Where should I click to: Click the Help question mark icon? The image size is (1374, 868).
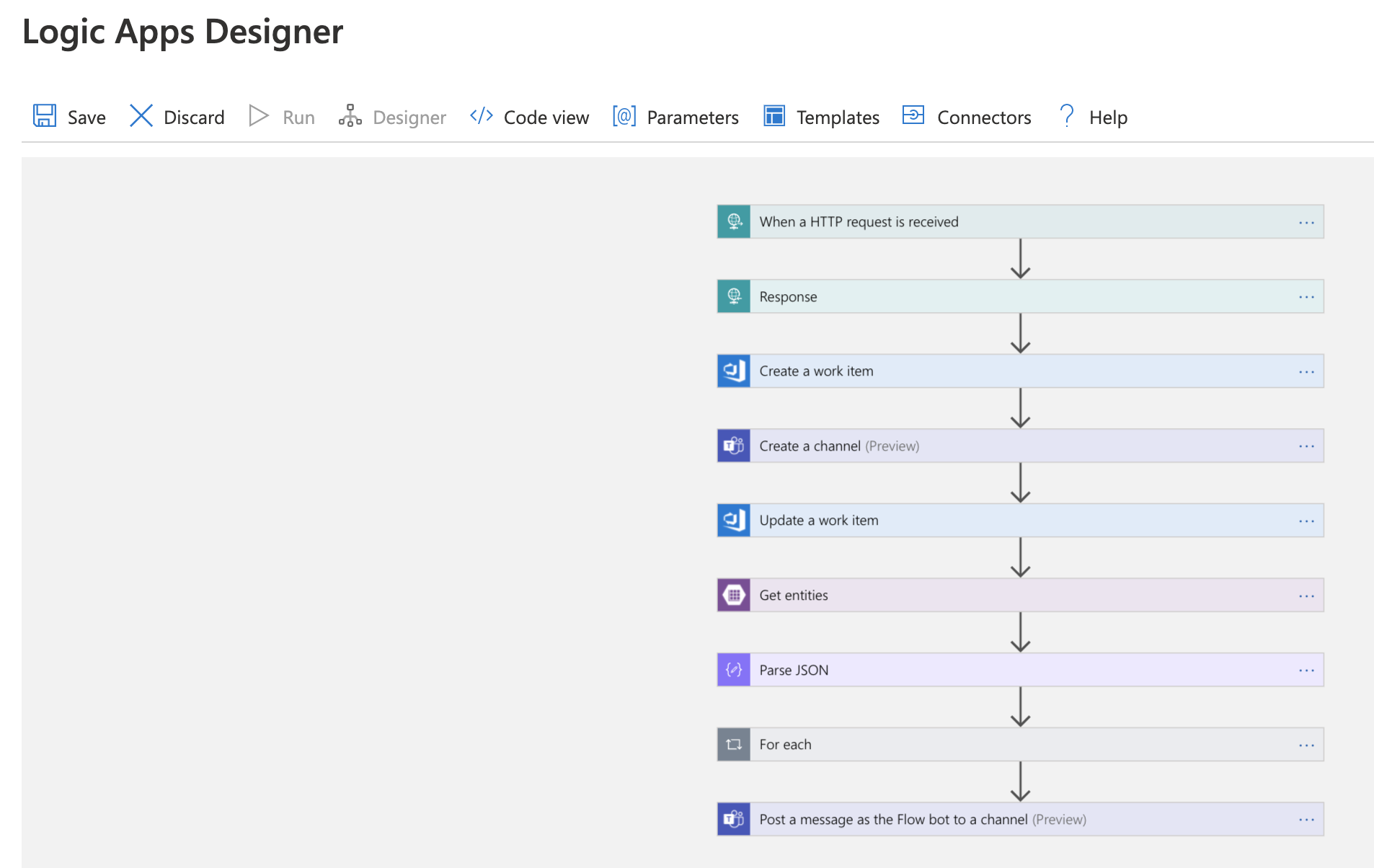coord(1067,115)
